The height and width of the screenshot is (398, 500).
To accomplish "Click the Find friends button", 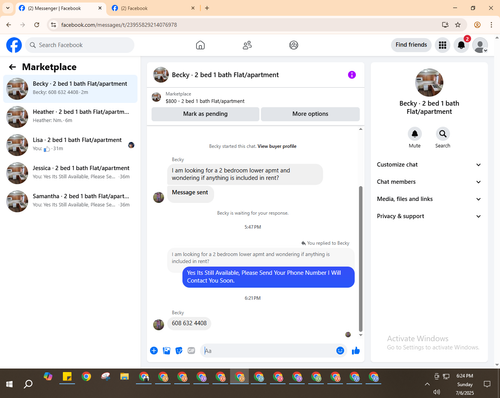I will (x=411, y=45).
